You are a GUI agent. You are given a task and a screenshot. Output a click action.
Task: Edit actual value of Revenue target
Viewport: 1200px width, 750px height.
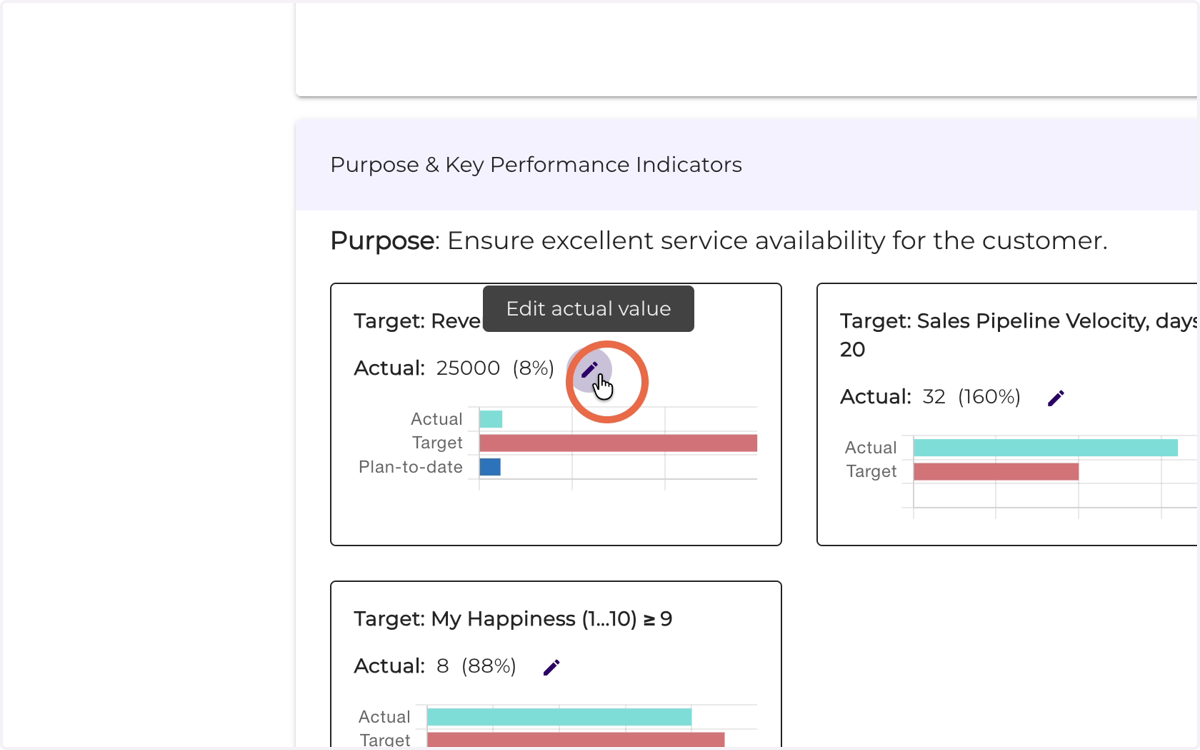coord(590,370)
